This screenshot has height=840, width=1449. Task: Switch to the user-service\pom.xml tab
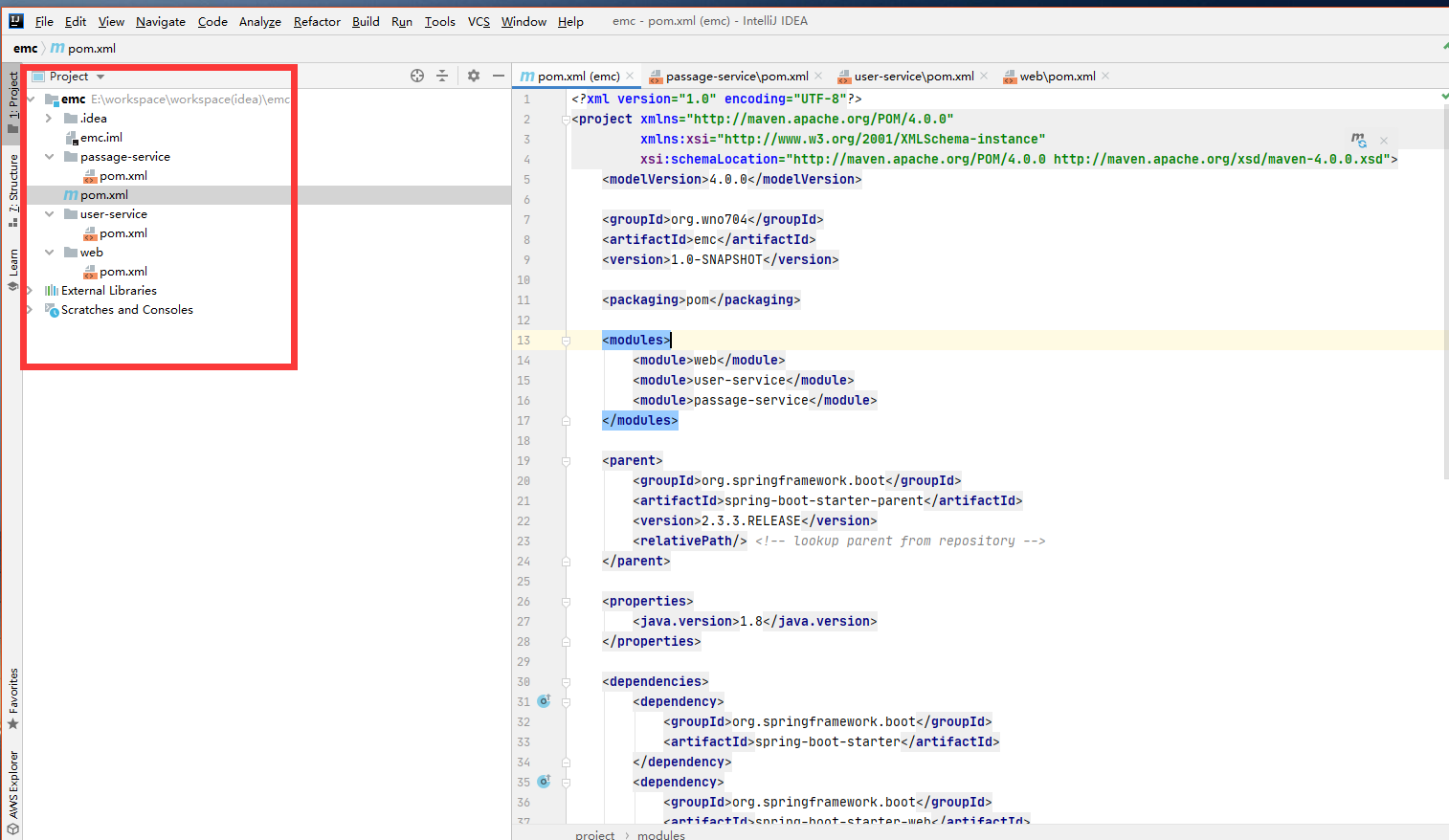pyautogui.click(x=913, y=77)
